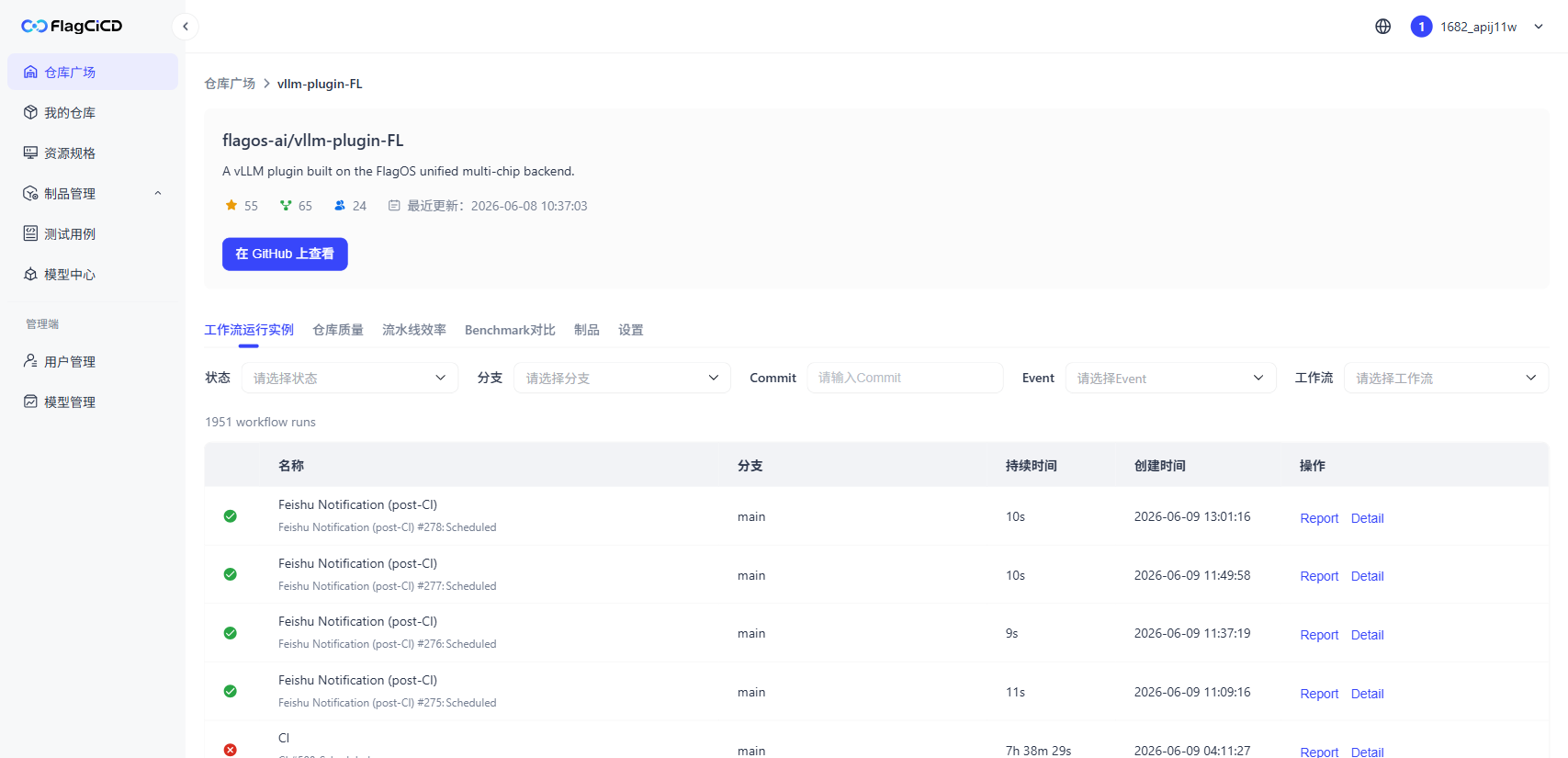Open 用户管理 in the sidebar
This screenshot has height=758, width=1568.
click(93, 361)
